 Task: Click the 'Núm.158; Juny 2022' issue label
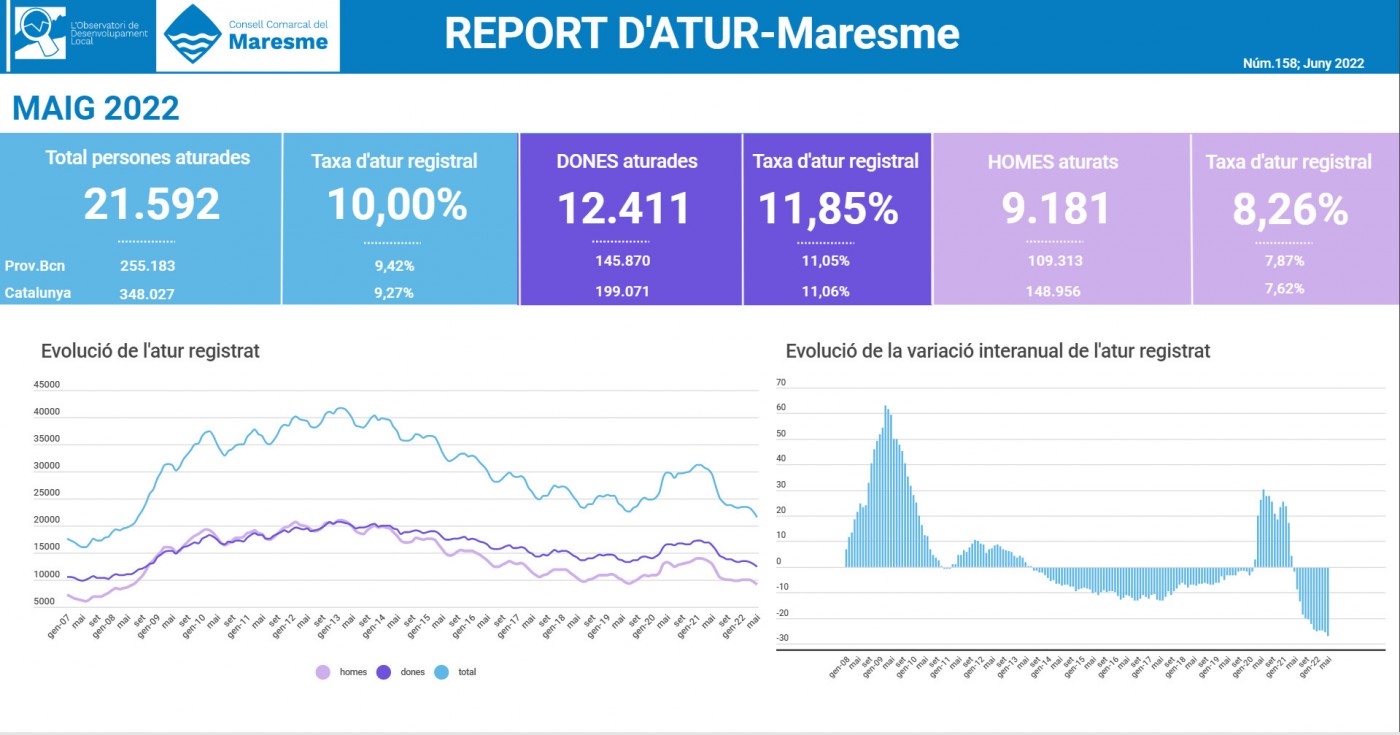pyautogui.click(x=1303, y=63)
